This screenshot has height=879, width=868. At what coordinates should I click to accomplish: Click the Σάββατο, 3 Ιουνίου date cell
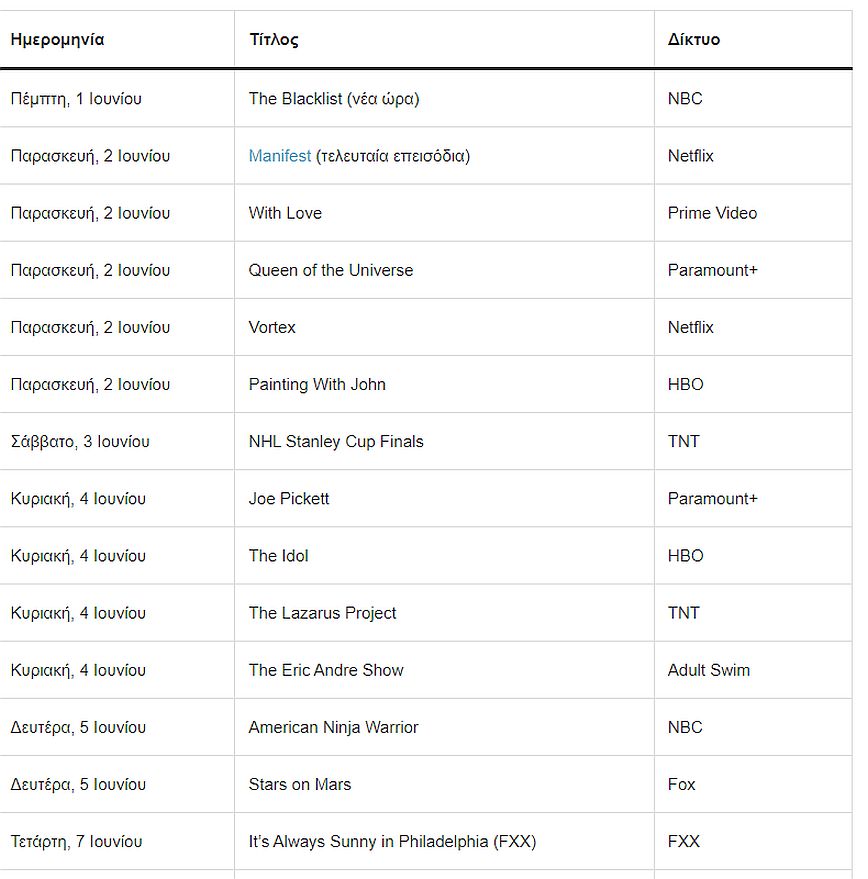tap(80, 441)
